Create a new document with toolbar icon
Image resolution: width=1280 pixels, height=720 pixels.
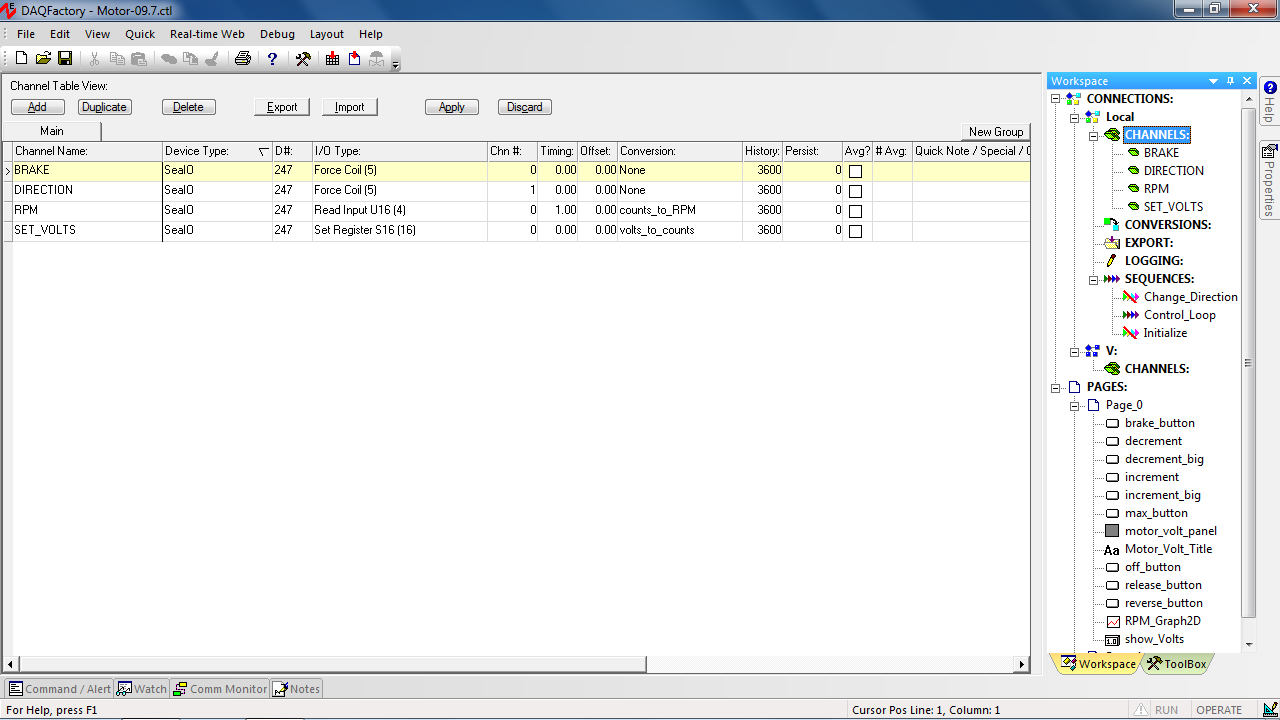21,59
